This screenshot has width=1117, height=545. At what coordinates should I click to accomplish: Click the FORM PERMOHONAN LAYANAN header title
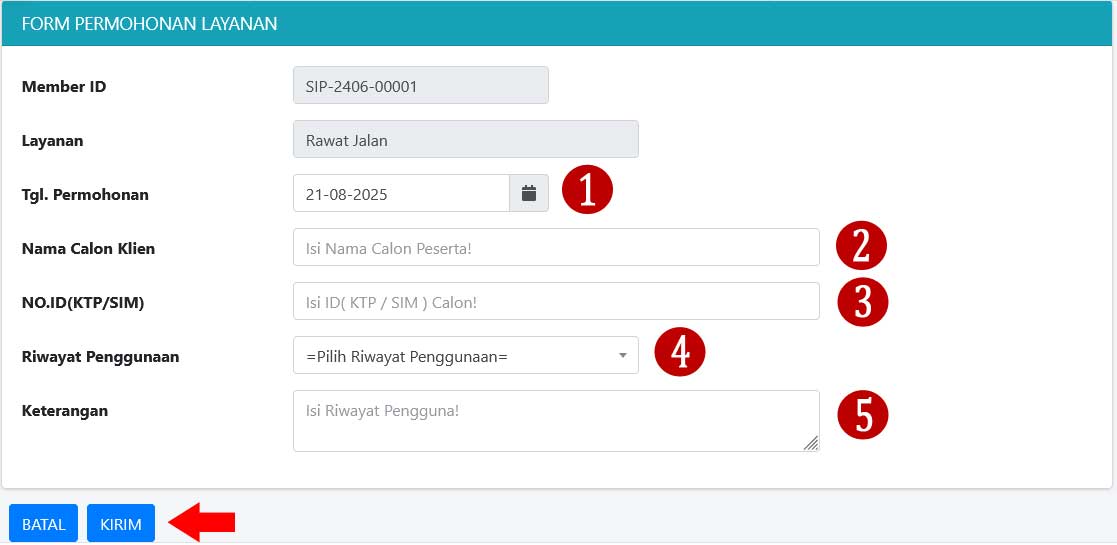(x=149, y=23)
